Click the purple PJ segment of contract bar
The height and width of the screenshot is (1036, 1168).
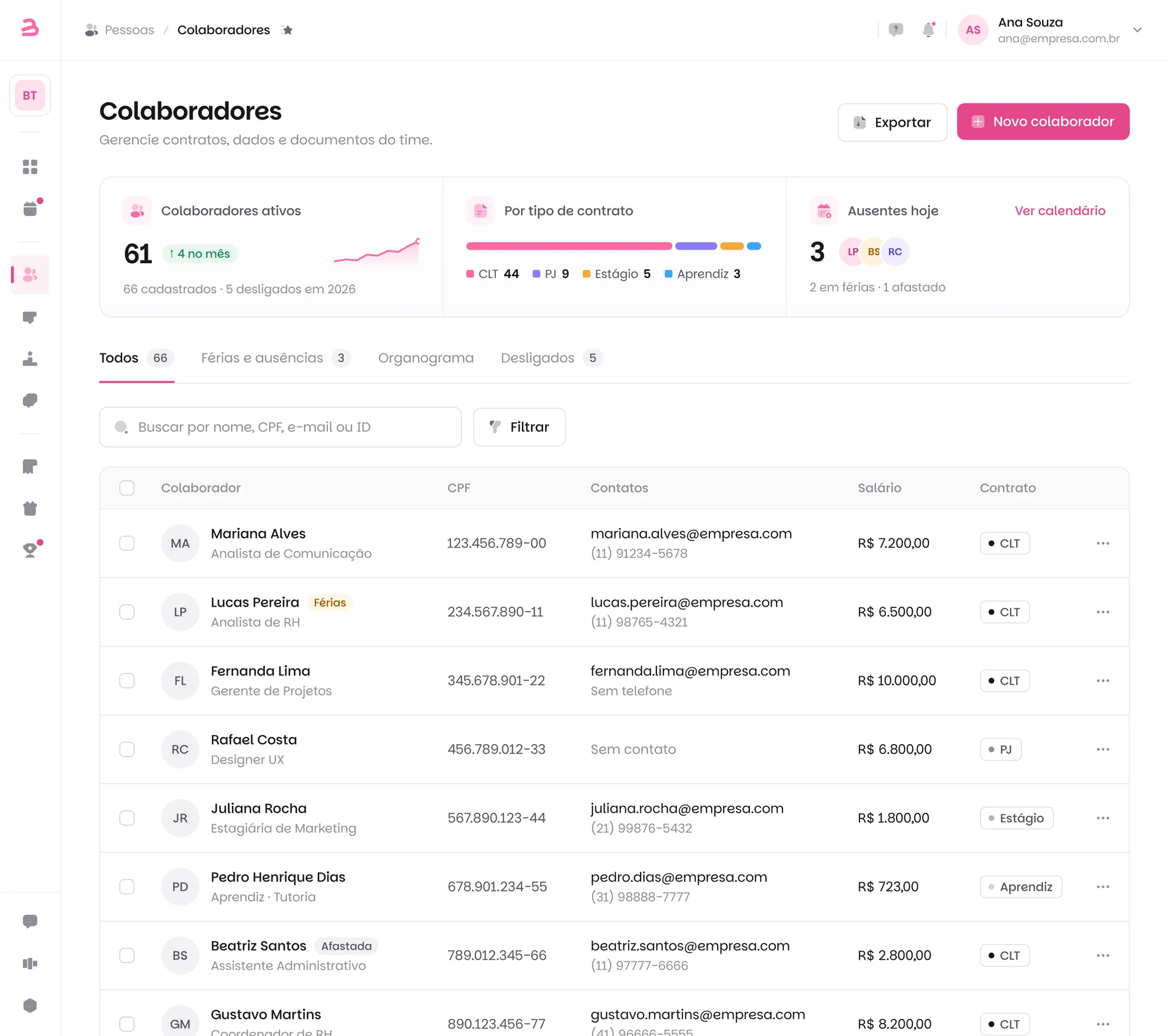pyautogui.click(x=696, y=246)
